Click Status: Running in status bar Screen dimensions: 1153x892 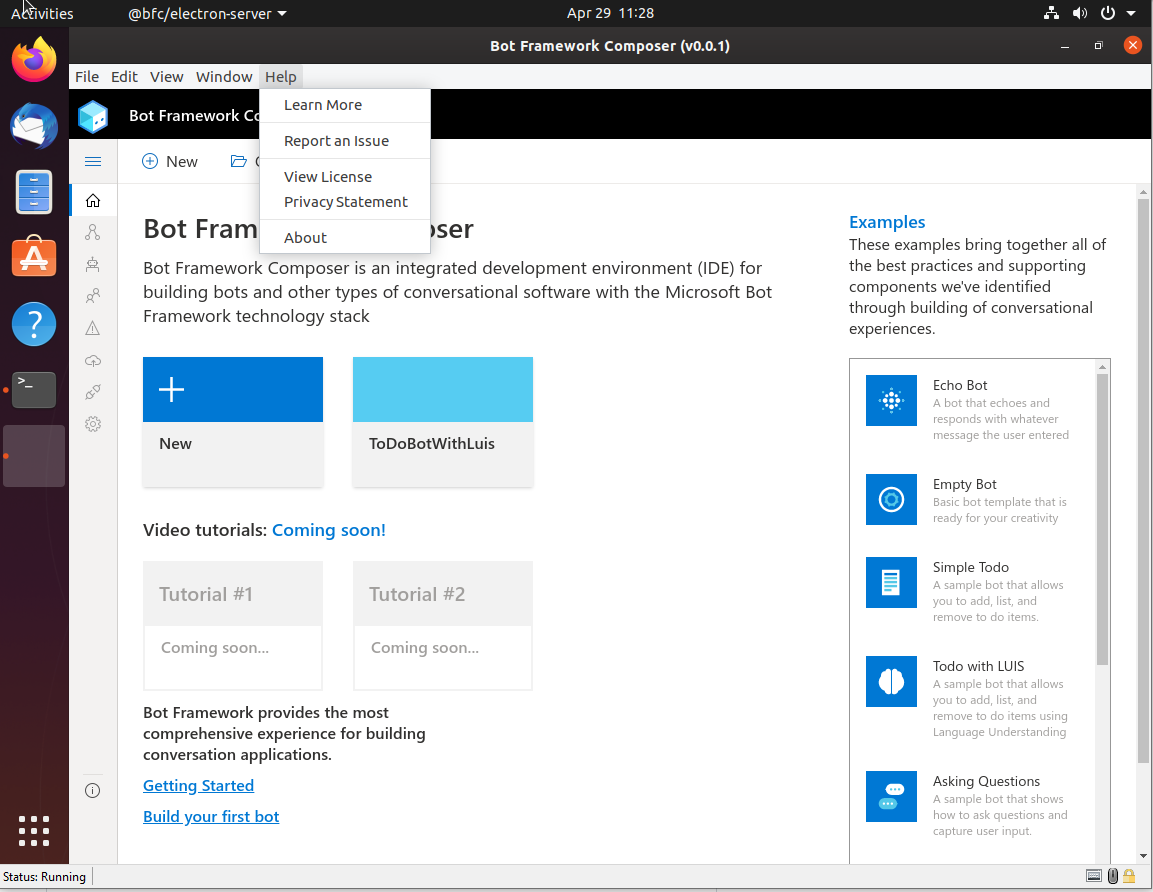point(44,877)
